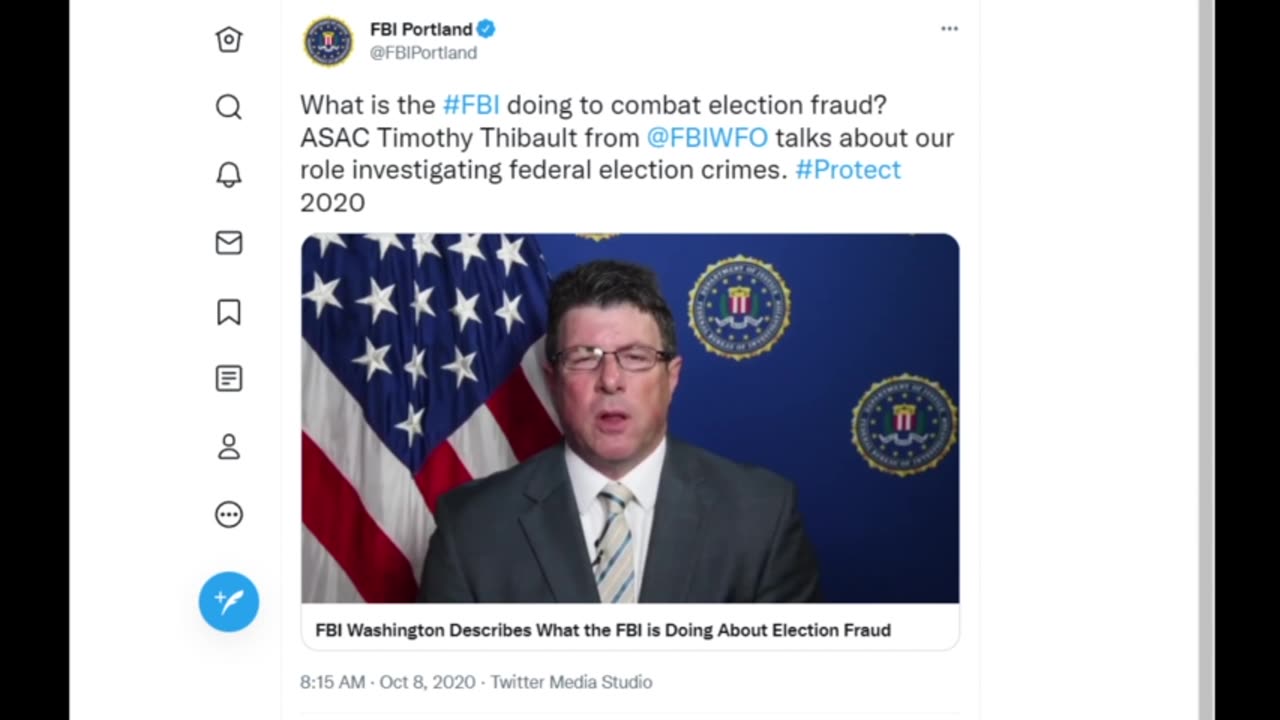Screen dimensions: 1280x720
Task: Open the FBI Portland display name
Action: (421, 29)
